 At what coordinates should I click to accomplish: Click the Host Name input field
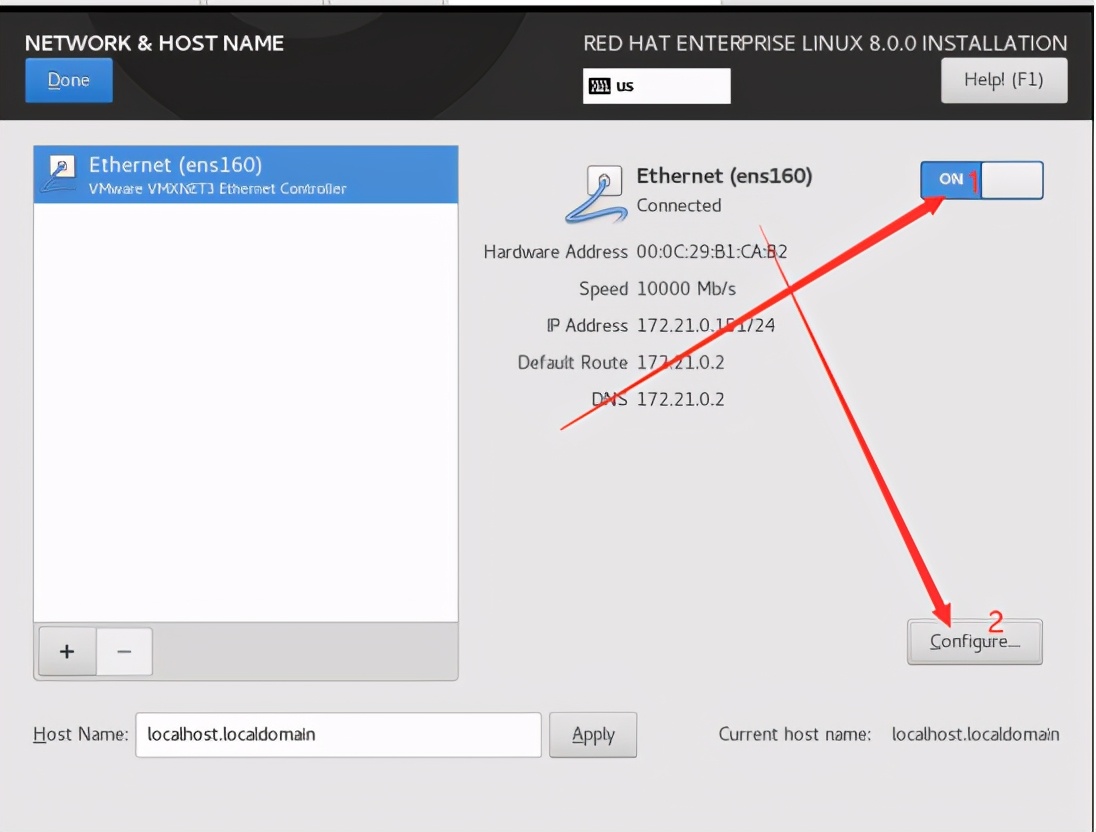[x=338, y=735]
